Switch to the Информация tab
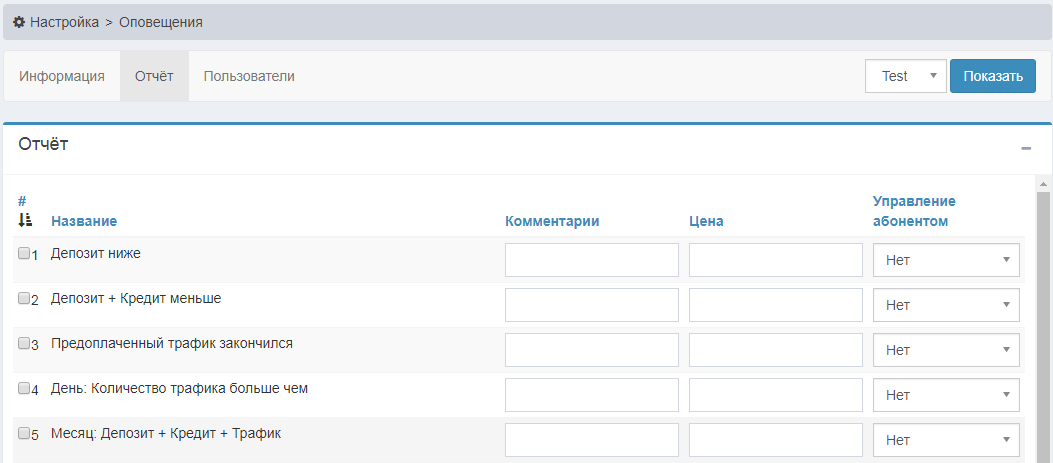1053x463 pixels. (x=62, y=76)
